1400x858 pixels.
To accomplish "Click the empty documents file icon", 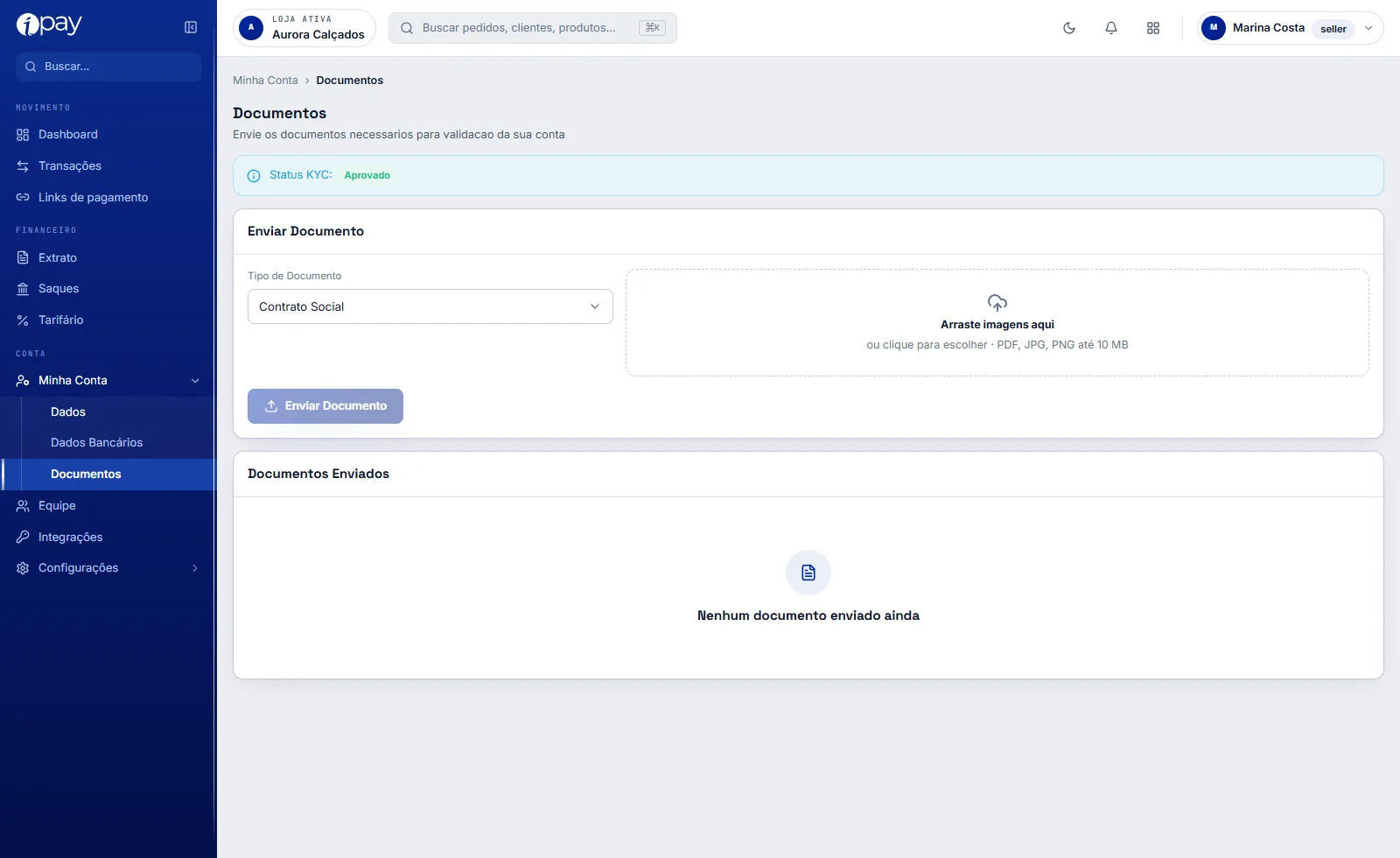I will pos(808,573).
